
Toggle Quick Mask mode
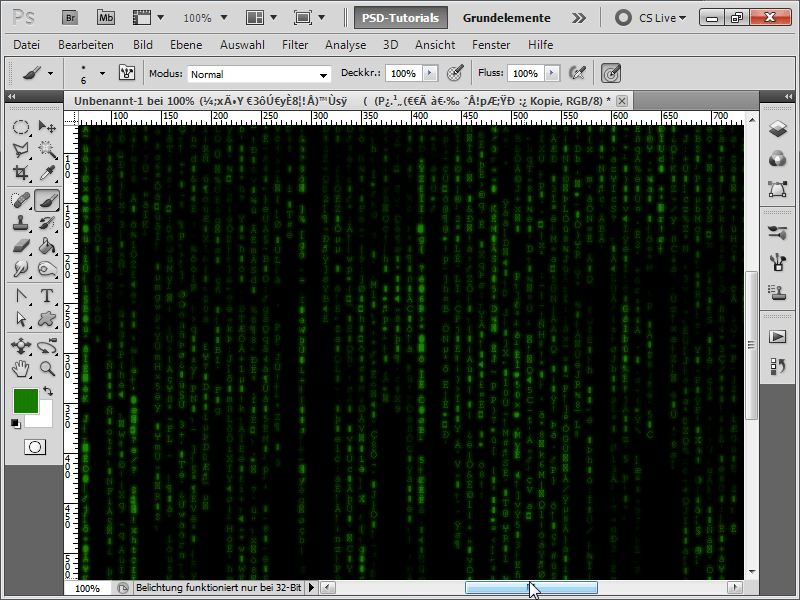click(35, 447)
